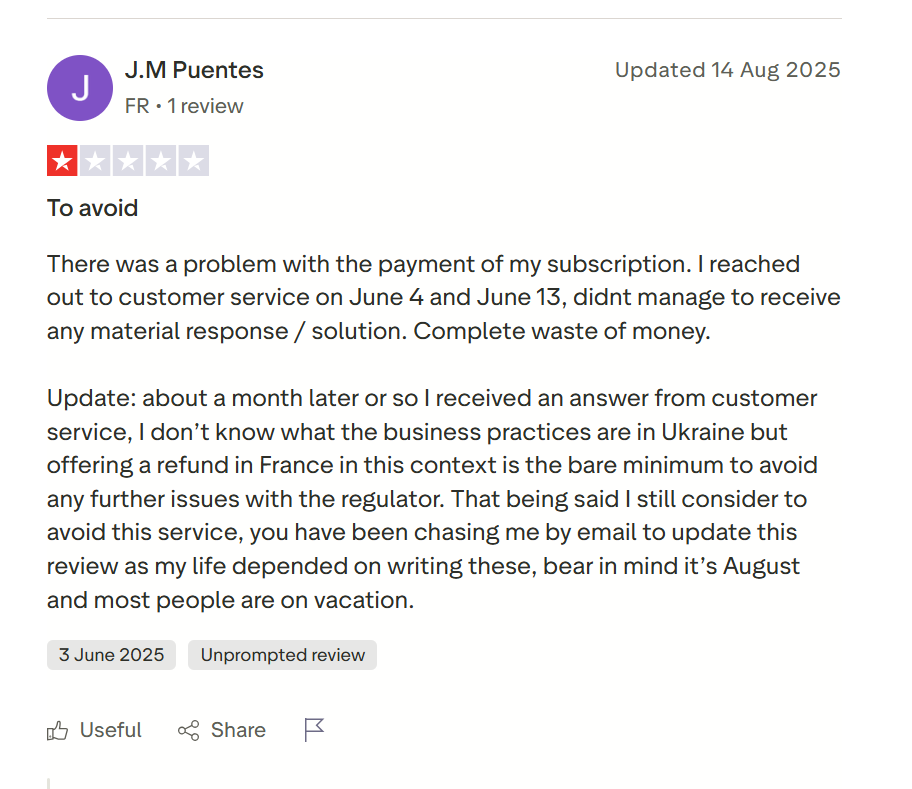Click the thumbs-up Useful icon
912x789 pixels.
(57, 731)
